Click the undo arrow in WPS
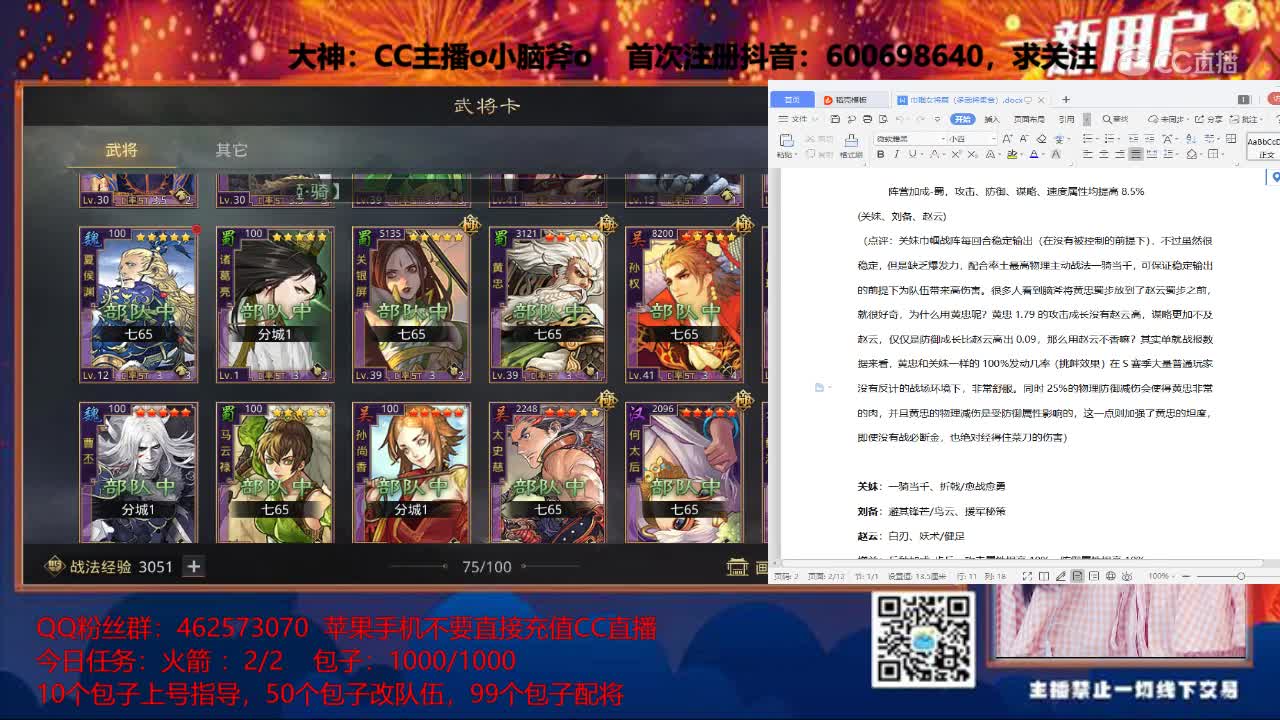The image size is (1280, 720). point(898,119)
